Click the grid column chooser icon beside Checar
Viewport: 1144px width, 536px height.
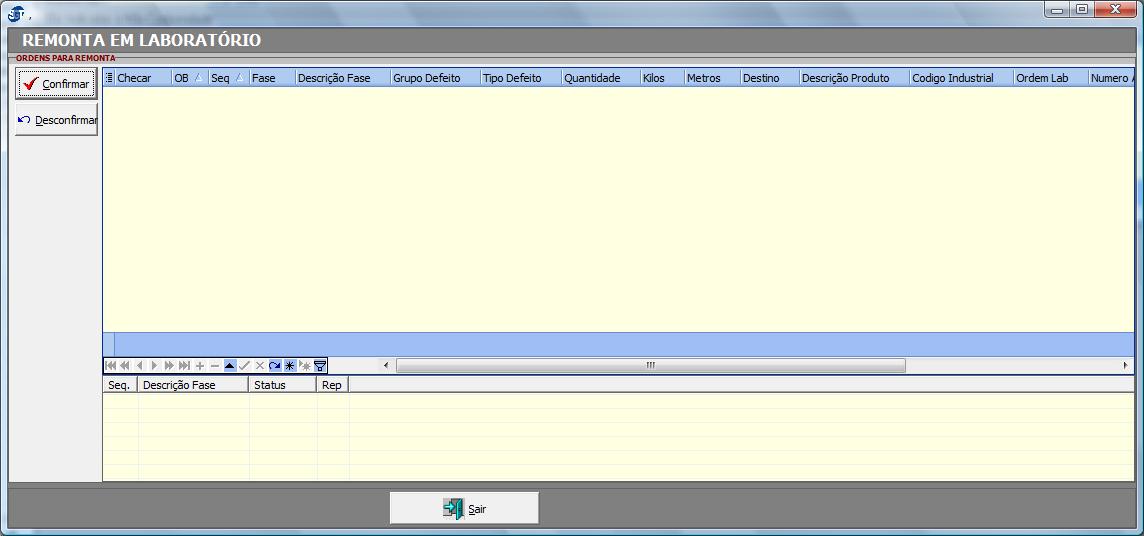click(x=109, y=78)
